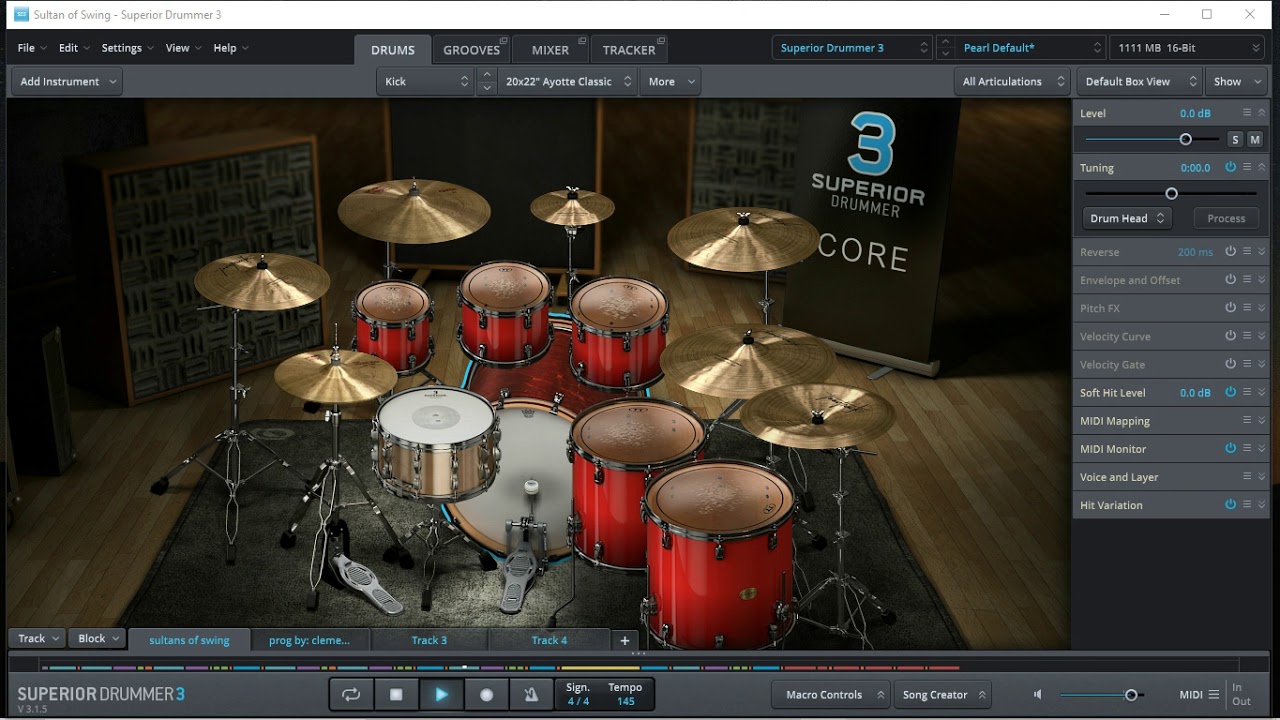Open the Pearl Default* preset selector

tap(1029, 48)
